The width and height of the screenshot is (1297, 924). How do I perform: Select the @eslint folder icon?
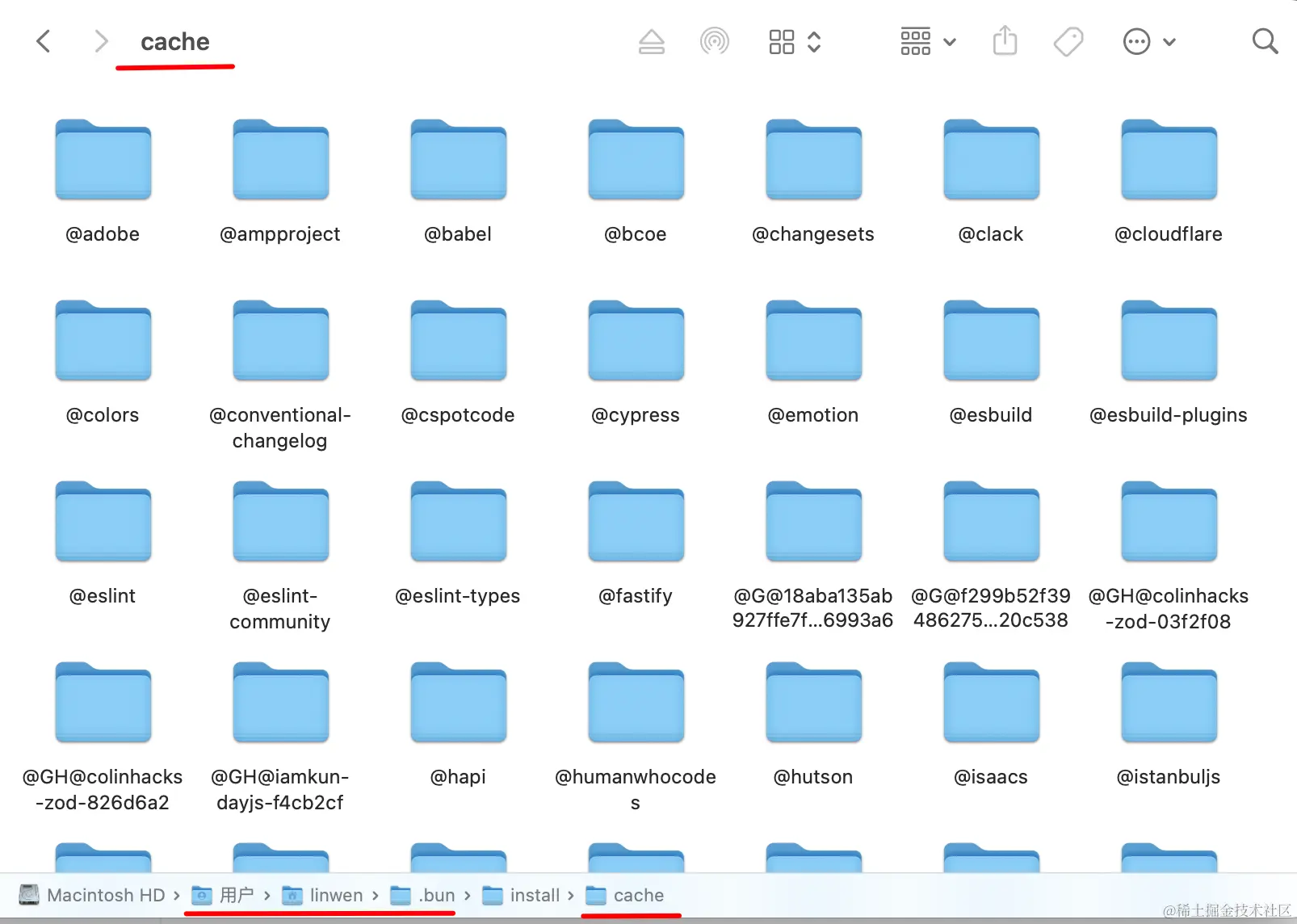103,522
